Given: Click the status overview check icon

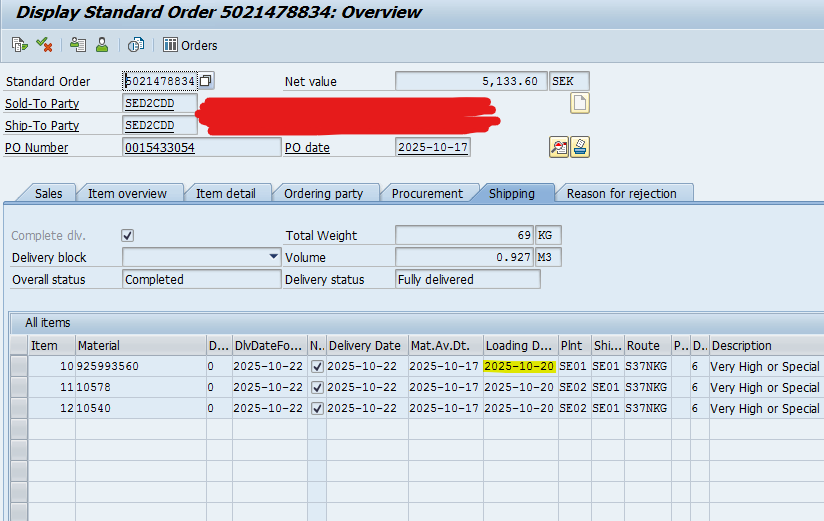Looking at the screenshot, I should 44,45.
